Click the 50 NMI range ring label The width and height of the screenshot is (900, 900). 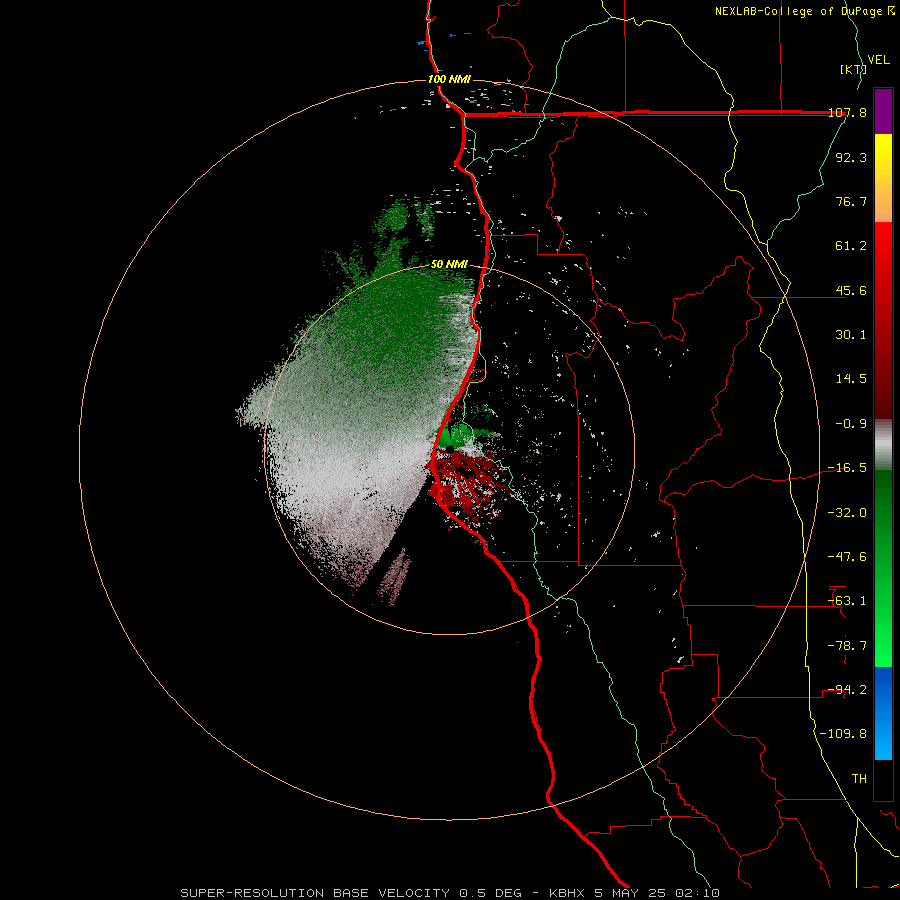449,264
